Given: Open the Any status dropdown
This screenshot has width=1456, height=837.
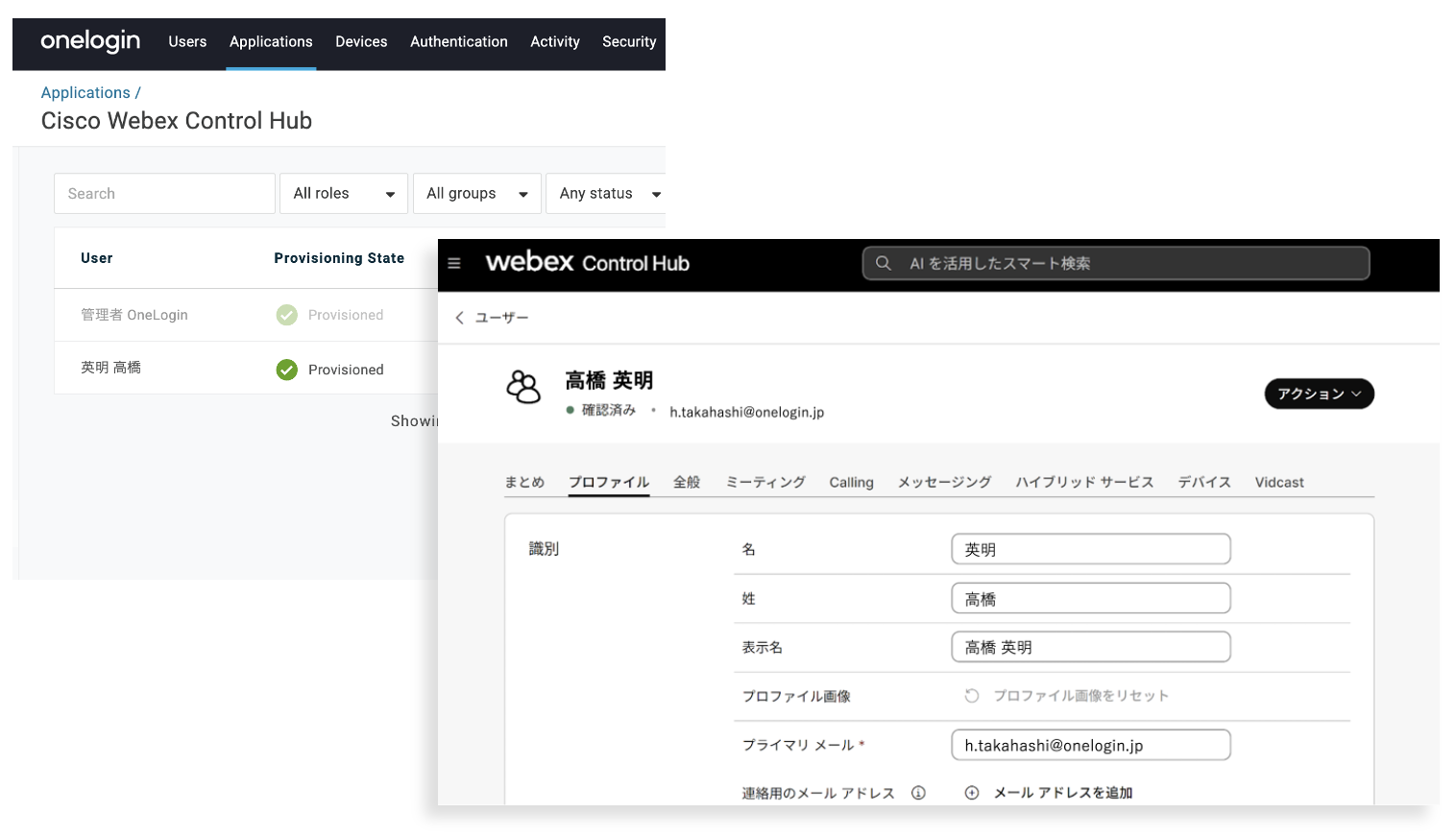Looking at the screenshot, I should coord(606,193).
